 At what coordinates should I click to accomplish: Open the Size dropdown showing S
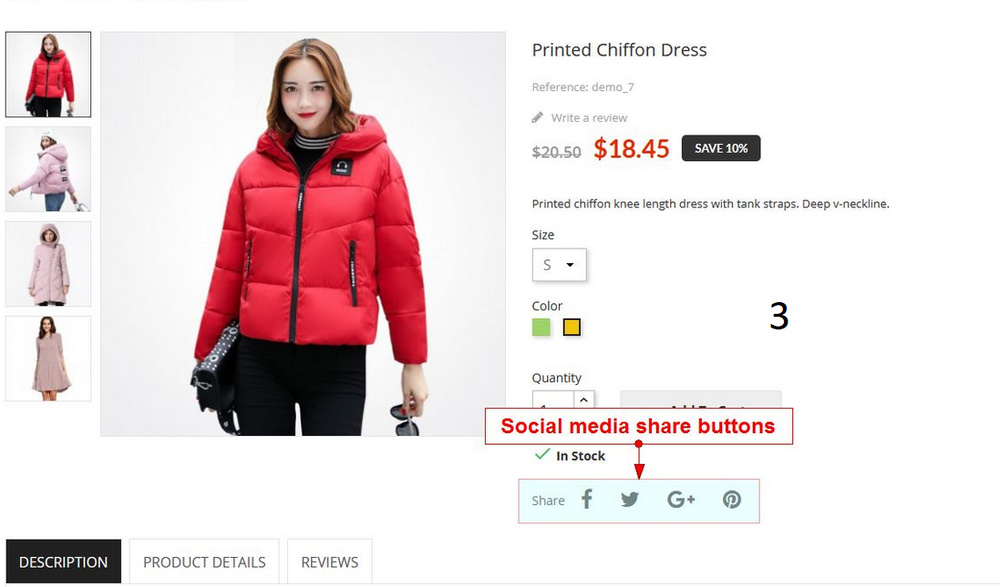point(559,264)
